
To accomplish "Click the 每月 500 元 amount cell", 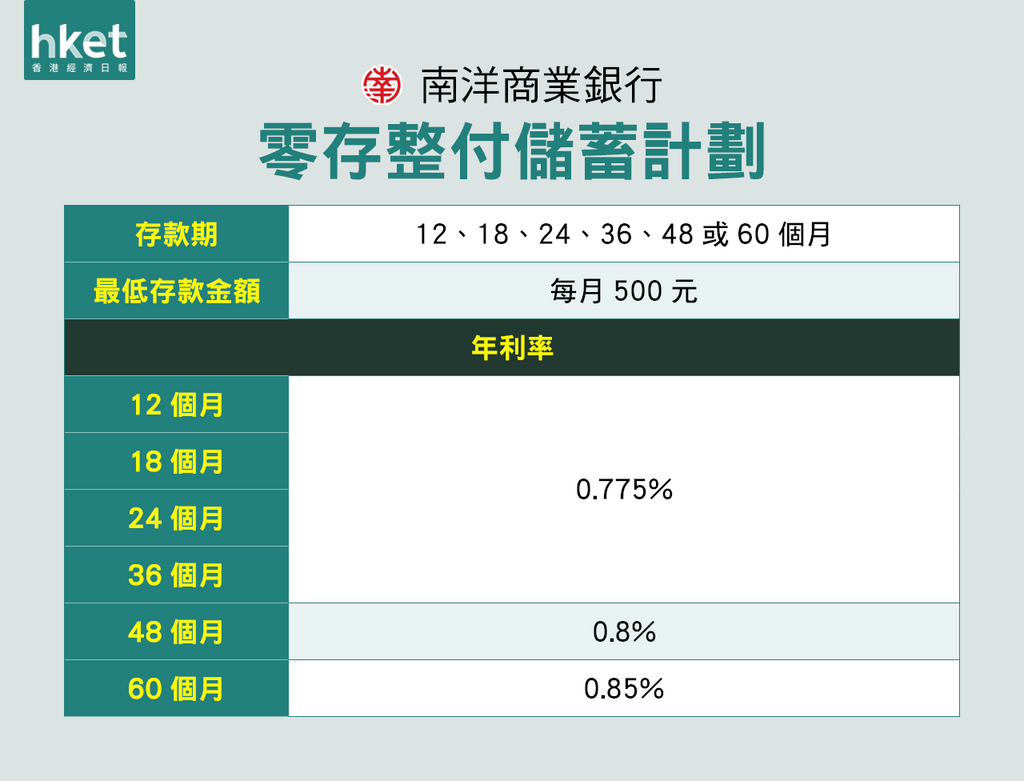I will coord(624,291).
